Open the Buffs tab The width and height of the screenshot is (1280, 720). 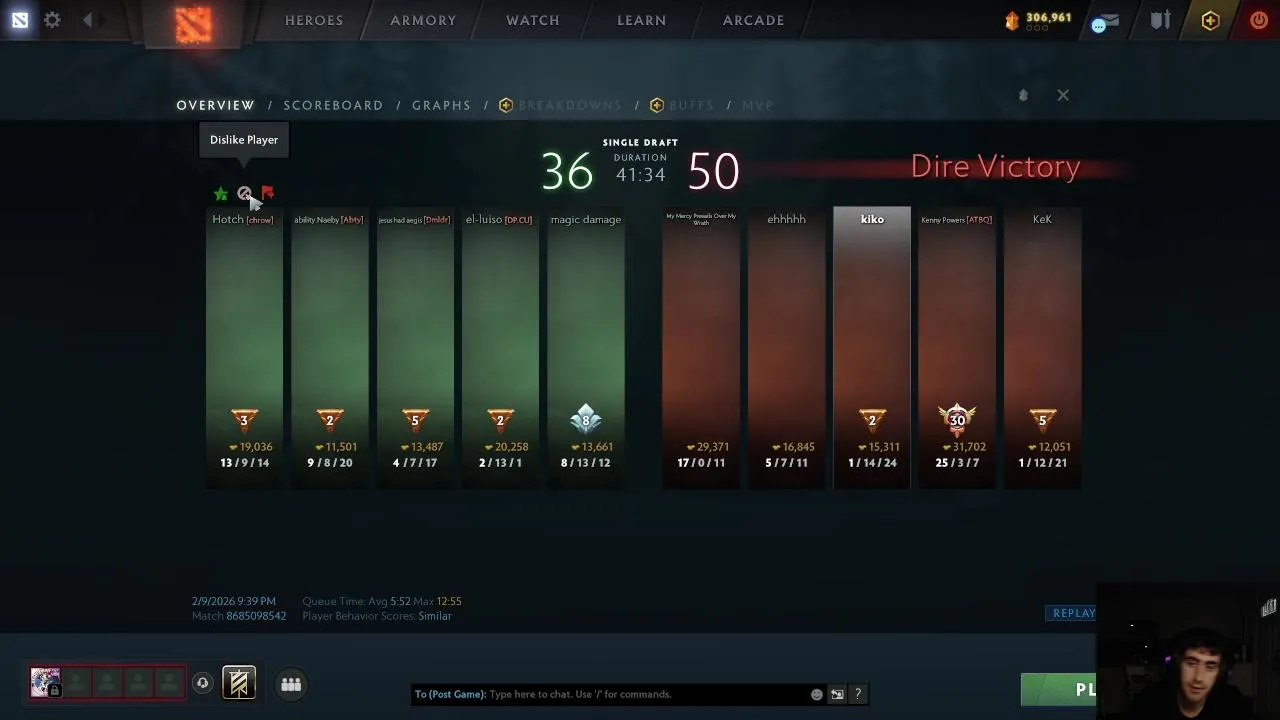coord(682,105)
